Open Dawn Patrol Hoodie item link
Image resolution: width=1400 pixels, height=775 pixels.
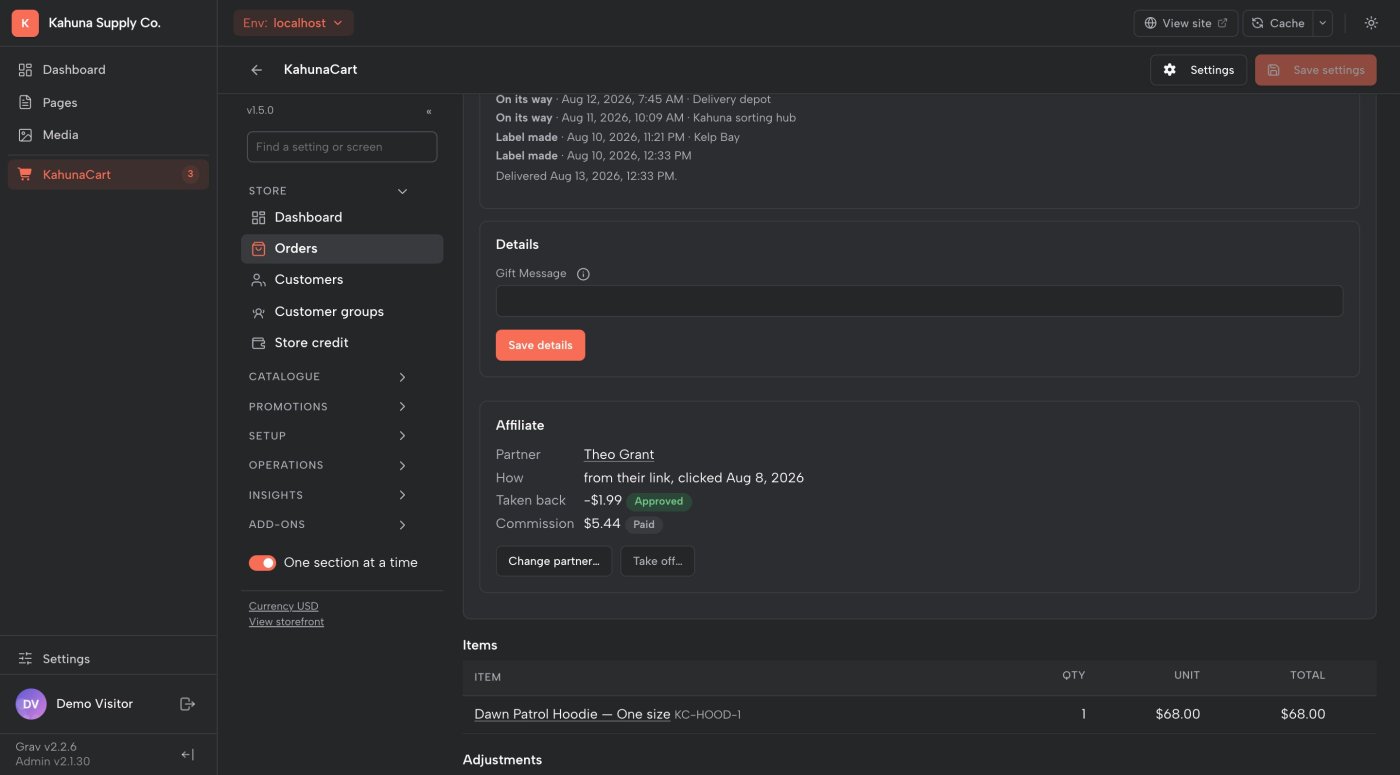tap(572, 714)
